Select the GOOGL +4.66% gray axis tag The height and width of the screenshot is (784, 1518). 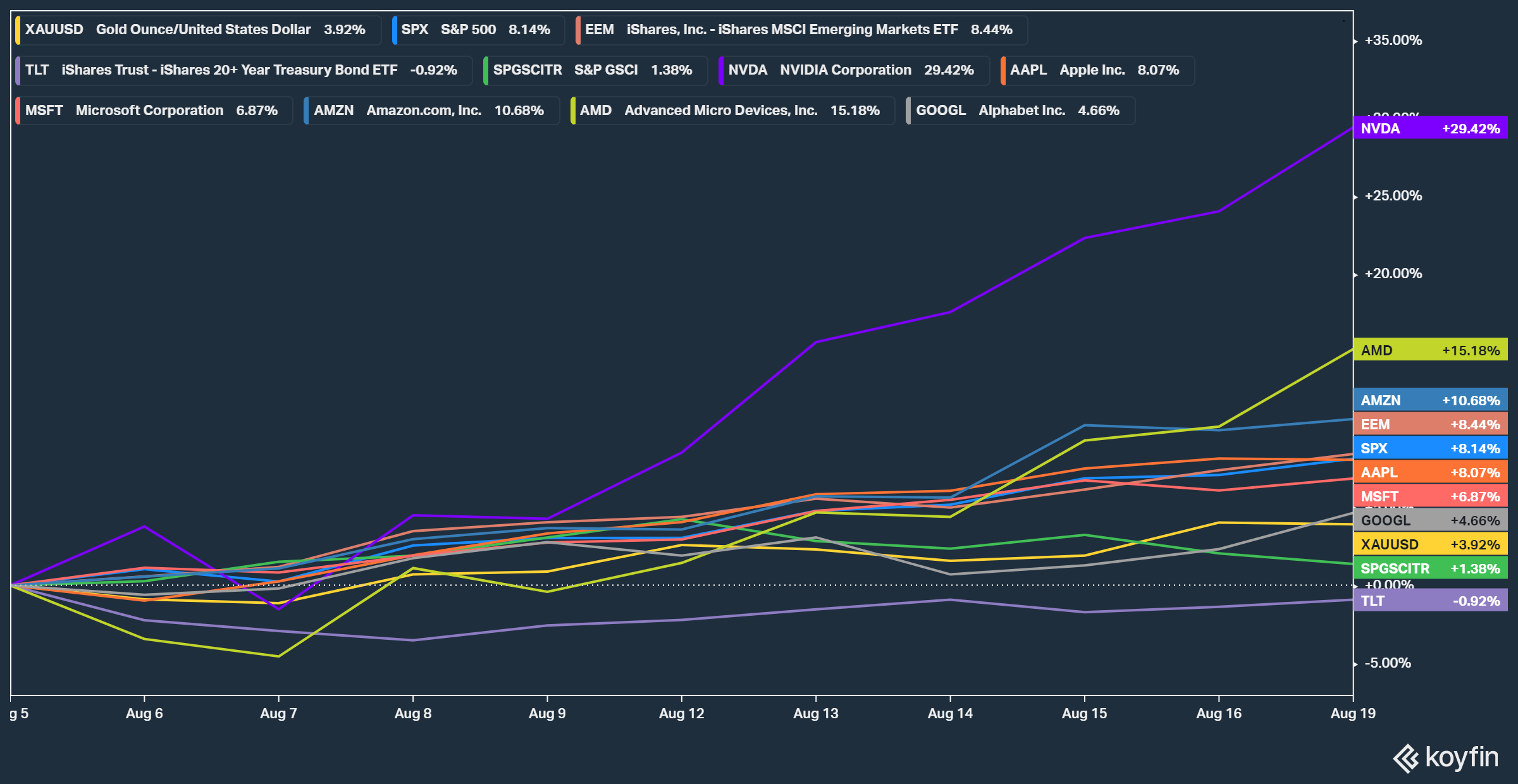(x=1430, y=520)
